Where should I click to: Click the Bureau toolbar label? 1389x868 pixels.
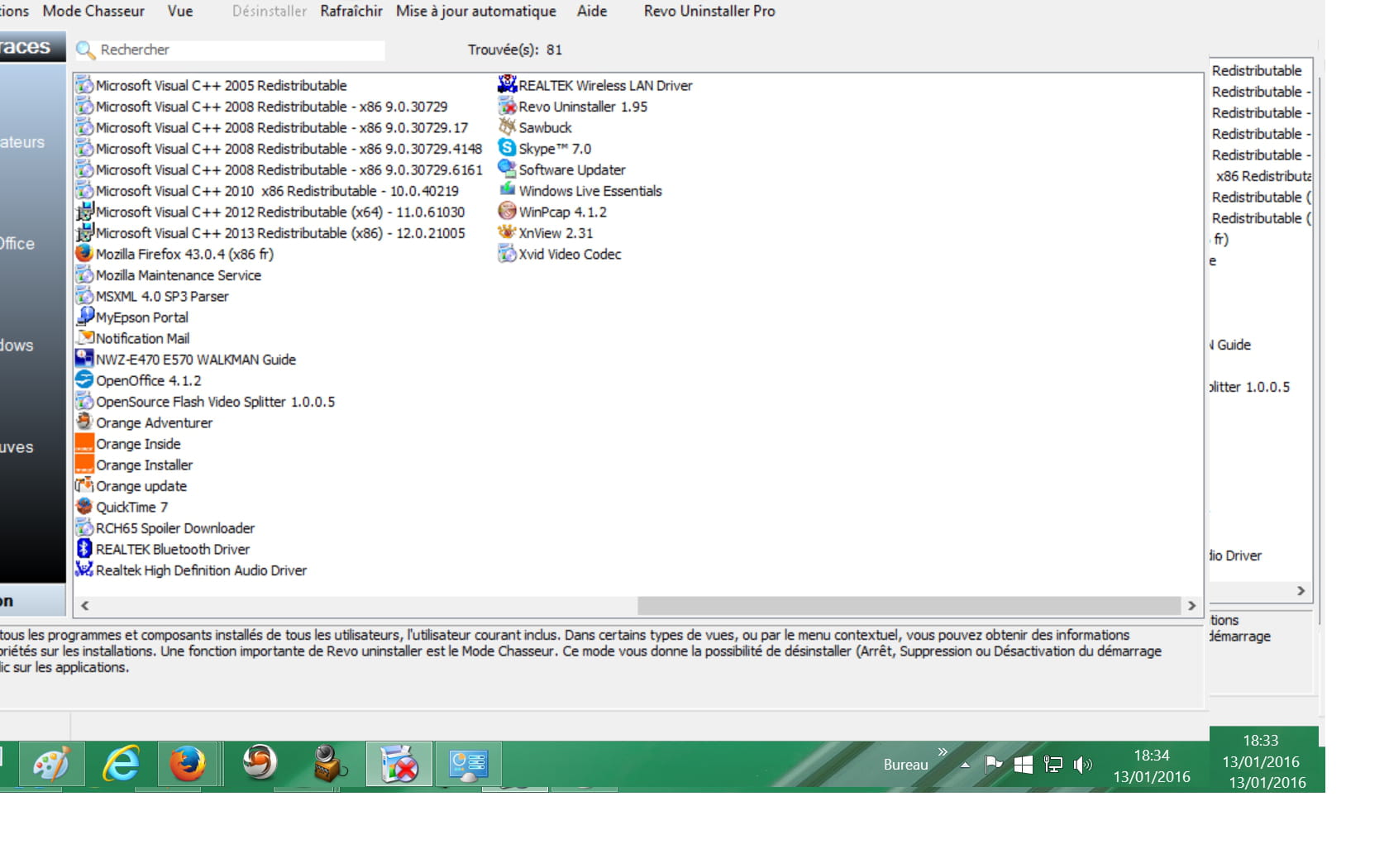click(x=905, y=765)
